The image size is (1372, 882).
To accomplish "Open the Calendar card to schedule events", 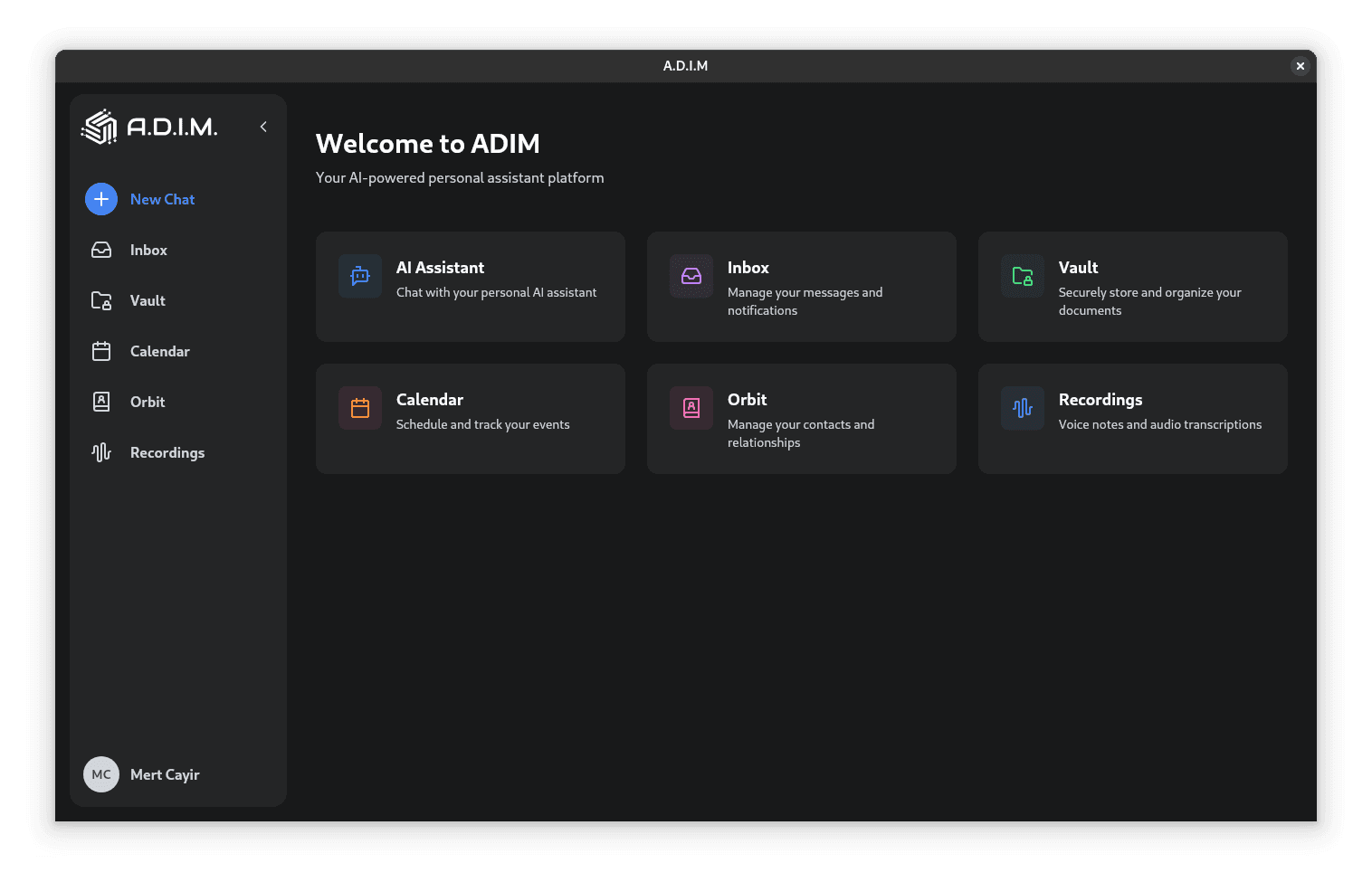I will [x=470, y=419].
